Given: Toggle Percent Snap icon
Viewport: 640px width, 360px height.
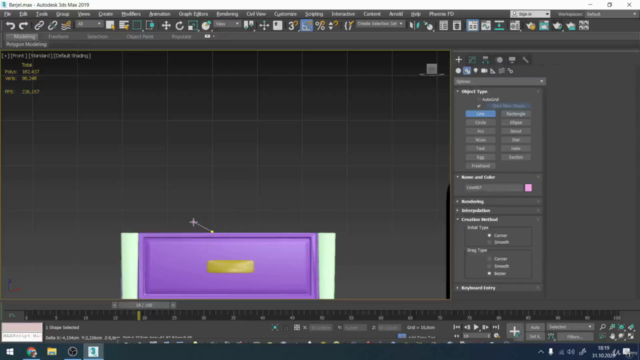Looking at the screenshot, I should coord(320,26).
